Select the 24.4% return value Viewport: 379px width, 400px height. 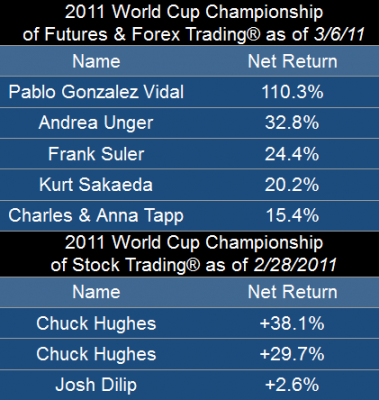292,154
